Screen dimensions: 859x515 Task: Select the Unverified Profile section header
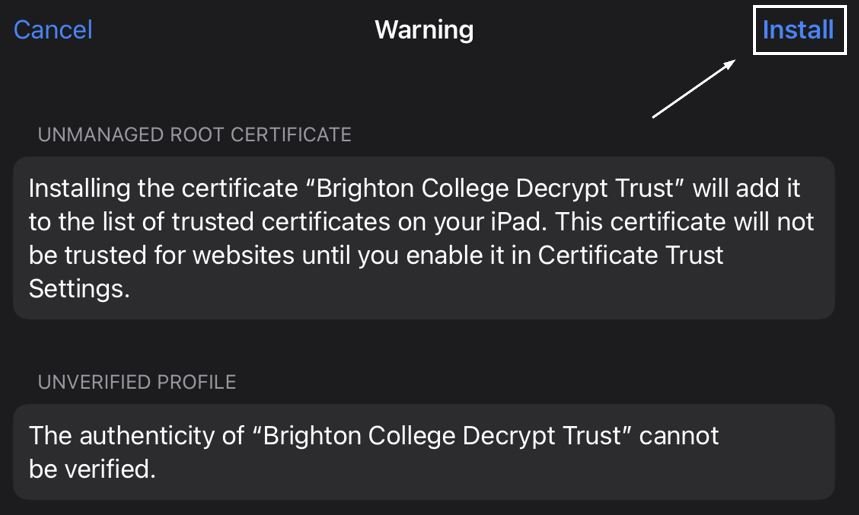(137, 382)
